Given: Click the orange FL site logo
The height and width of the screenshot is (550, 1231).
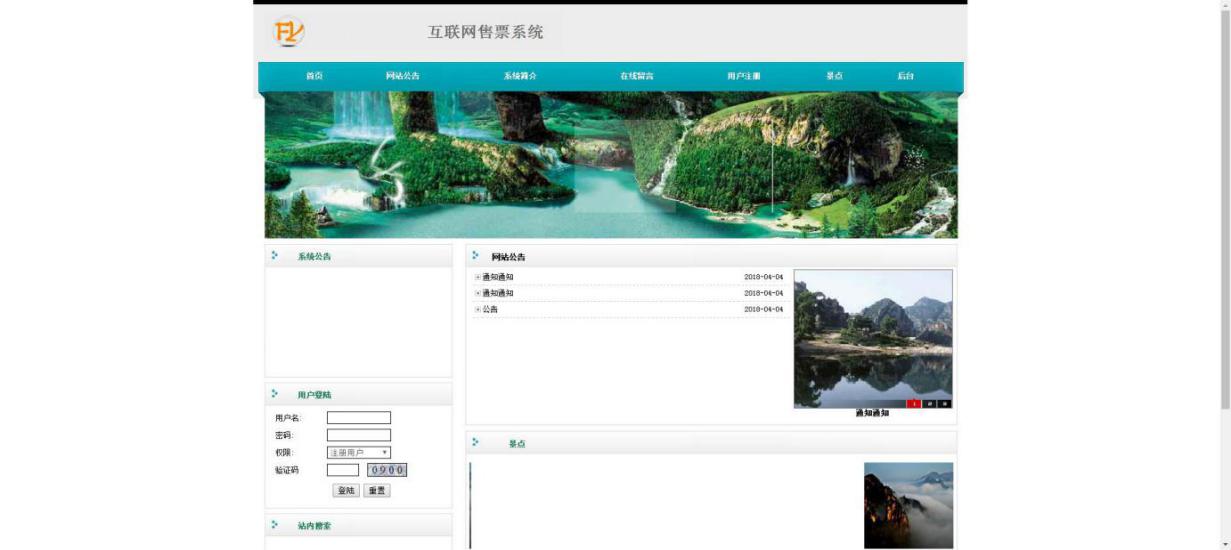Looking at the screenshot, I should pyautogui.click(x=288, y=33).
